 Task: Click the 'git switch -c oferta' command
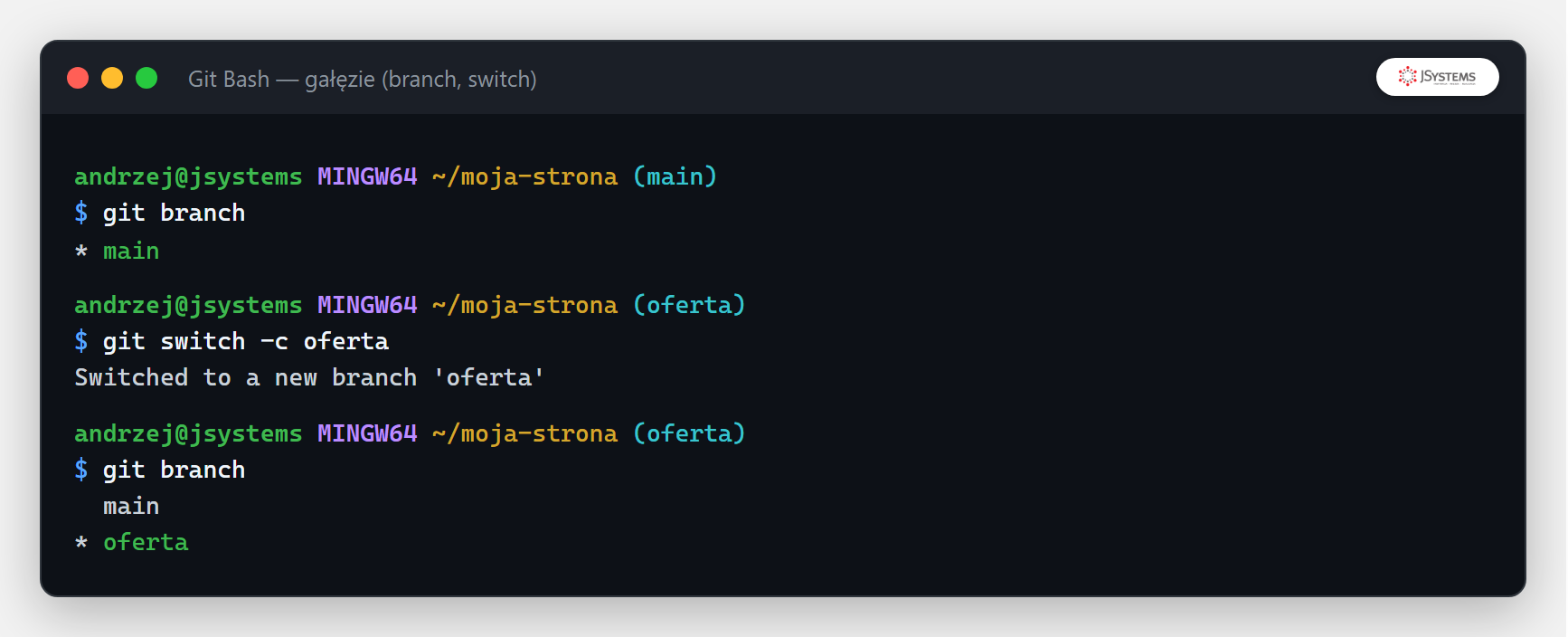[246, 342]
